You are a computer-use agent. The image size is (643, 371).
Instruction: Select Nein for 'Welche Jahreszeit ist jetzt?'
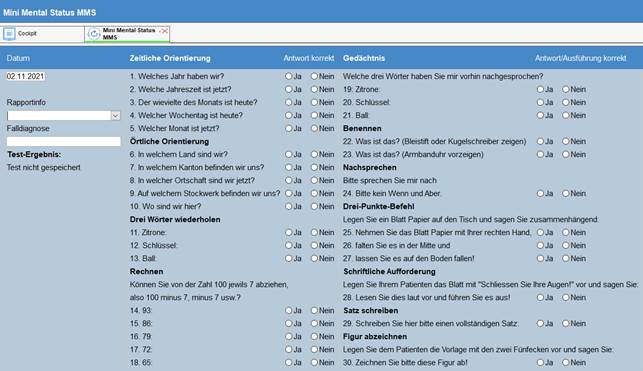[x=314, y=89]
